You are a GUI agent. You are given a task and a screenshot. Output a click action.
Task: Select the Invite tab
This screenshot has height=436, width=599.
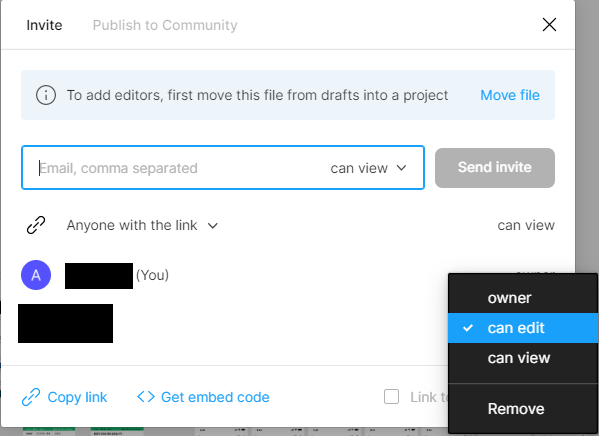(44, 25)
